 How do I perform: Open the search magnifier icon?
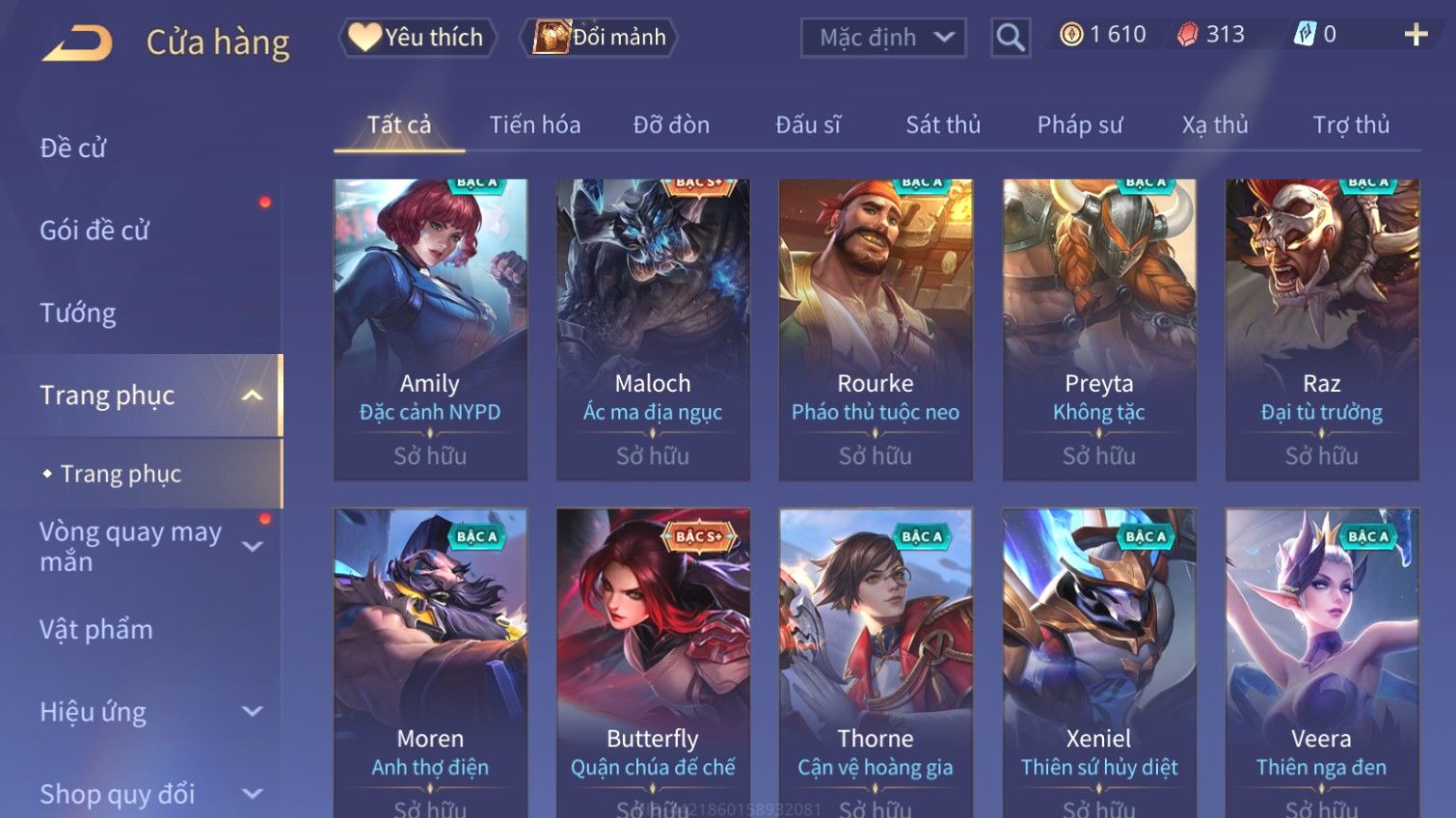click(1010, 38)
